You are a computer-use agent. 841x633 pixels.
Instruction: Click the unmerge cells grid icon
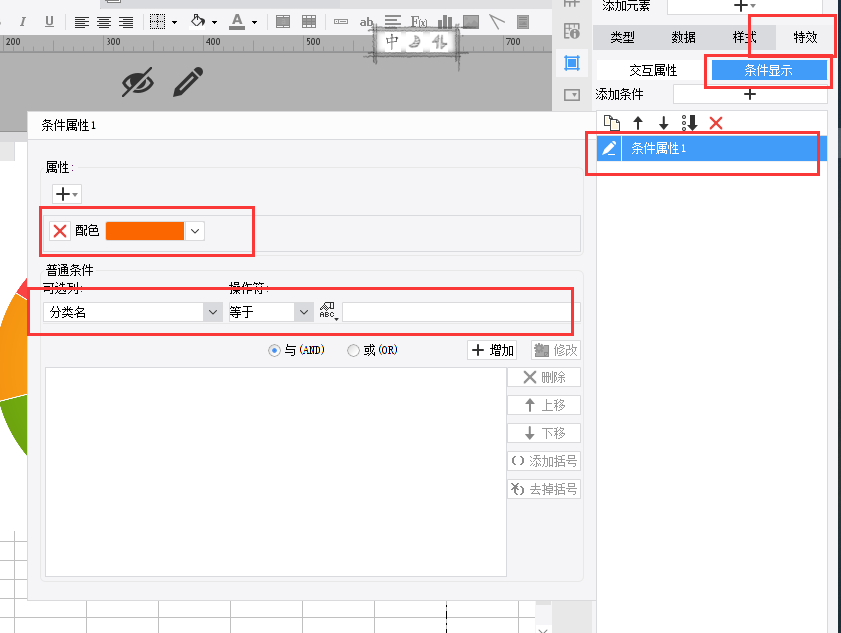pyautogui.click(x=309, y=22)
